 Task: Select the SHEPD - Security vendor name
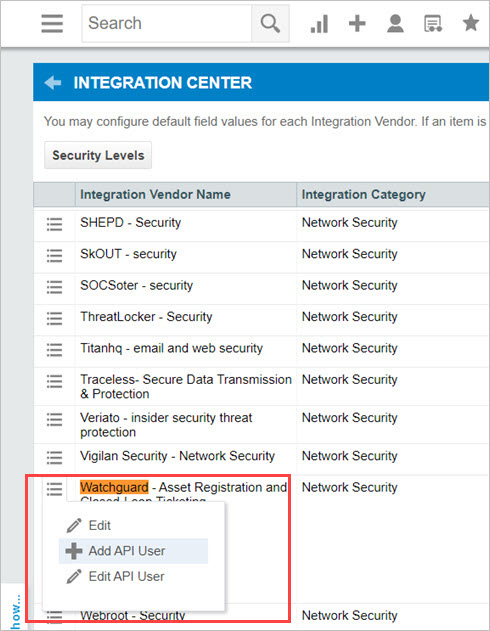pyautogui.click(x=130, y=223)
